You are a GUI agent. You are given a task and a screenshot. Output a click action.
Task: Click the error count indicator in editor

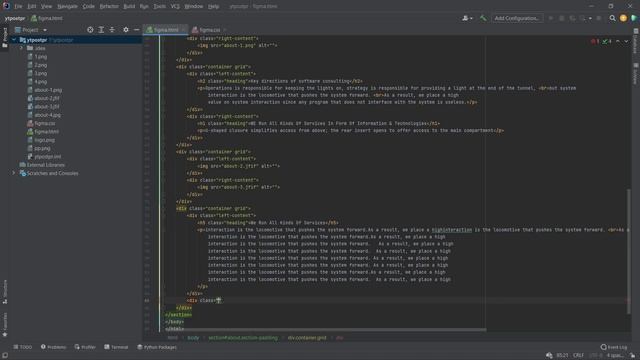(595, 41)
